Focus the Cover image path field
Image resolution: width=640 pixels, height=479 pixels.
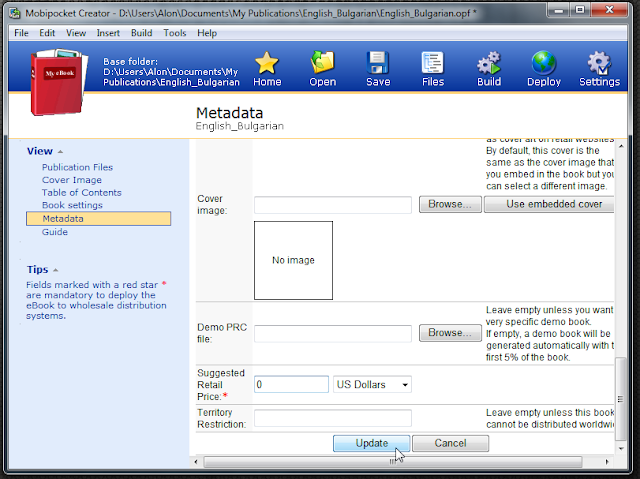coord(333,205)
